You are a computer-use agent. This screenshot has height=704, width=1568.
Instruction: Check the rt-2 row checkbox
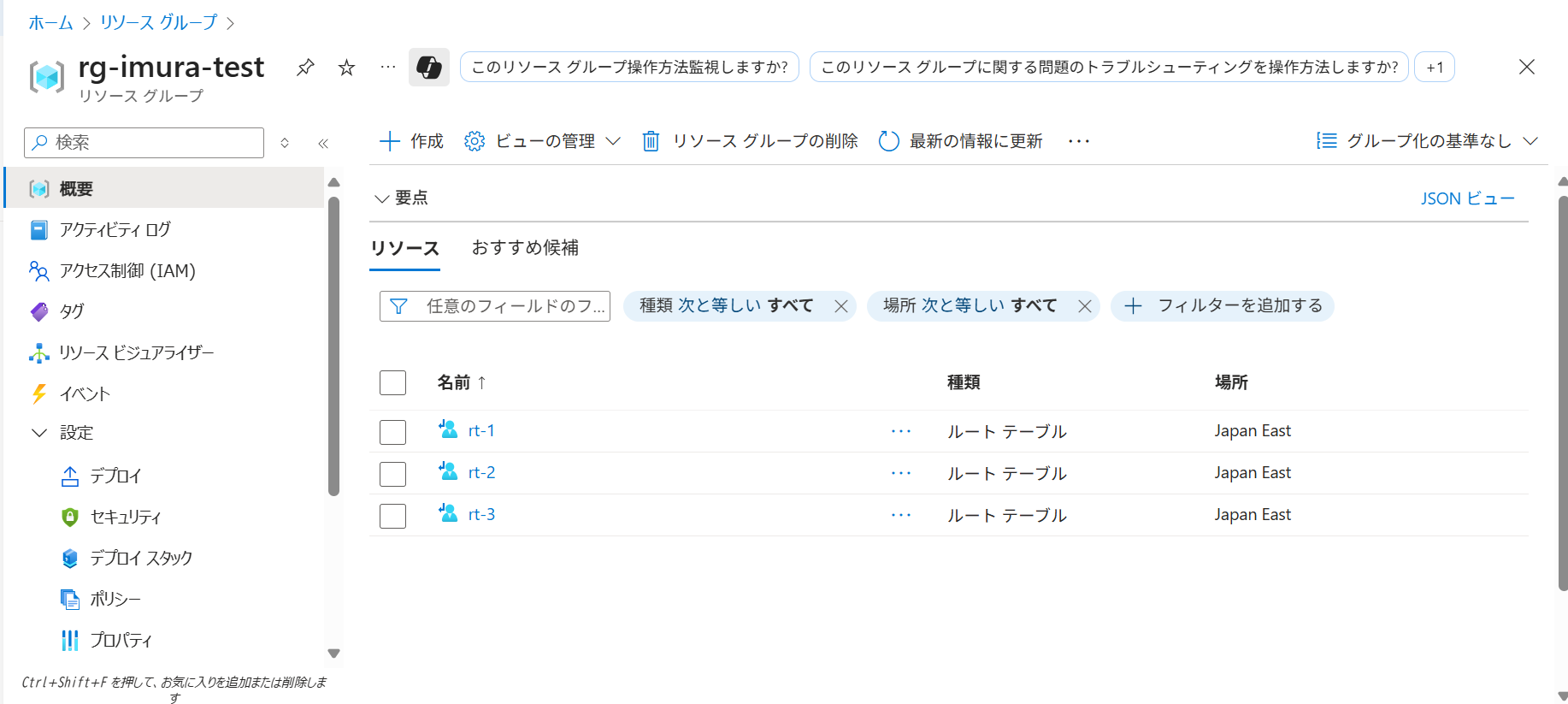392,474
